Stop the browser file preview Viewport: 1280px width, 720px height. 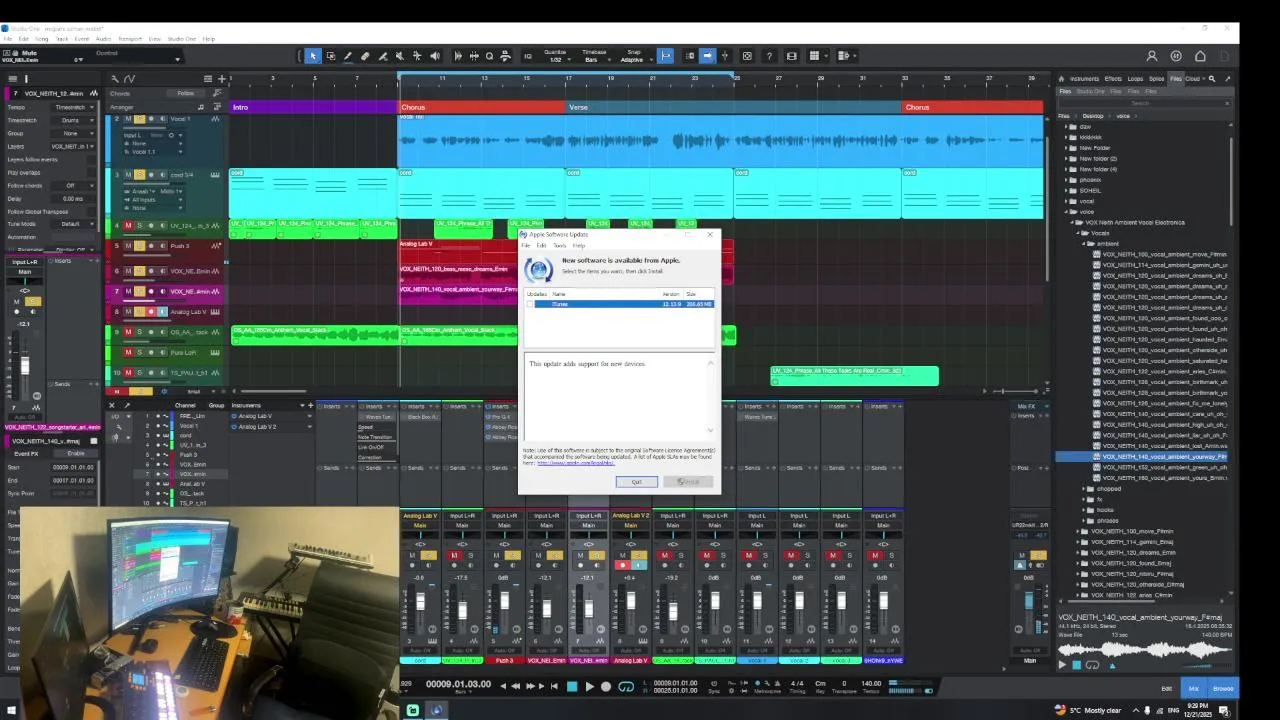click(1076, 664)
